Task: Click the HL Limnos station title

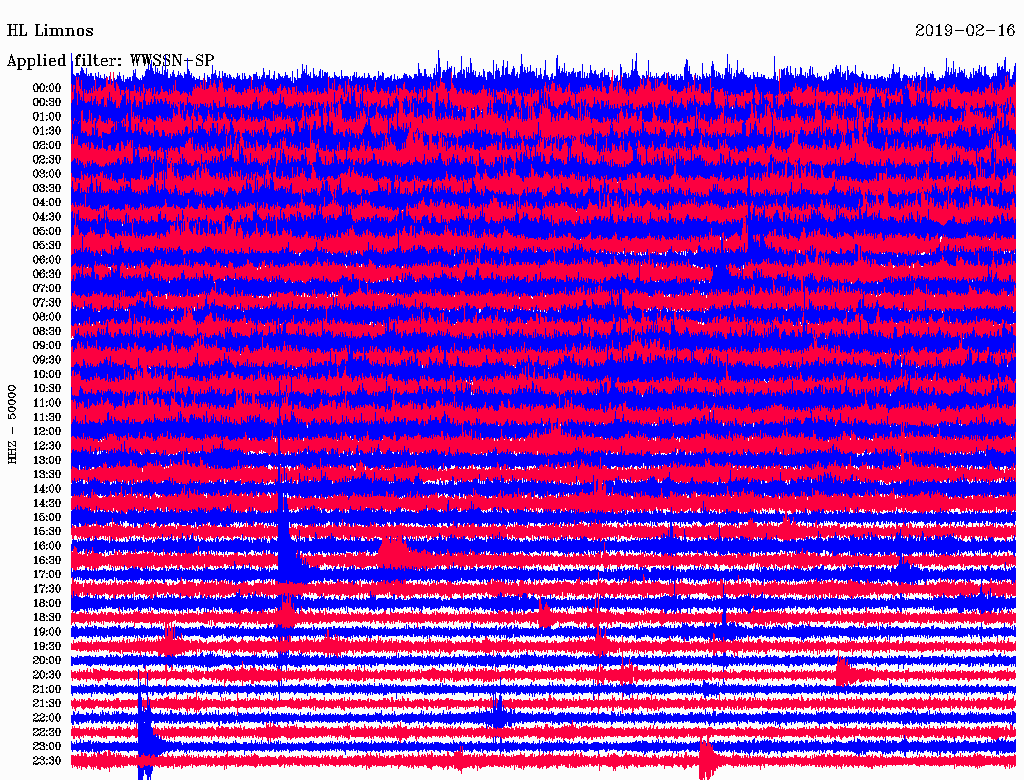Action: 50,30
